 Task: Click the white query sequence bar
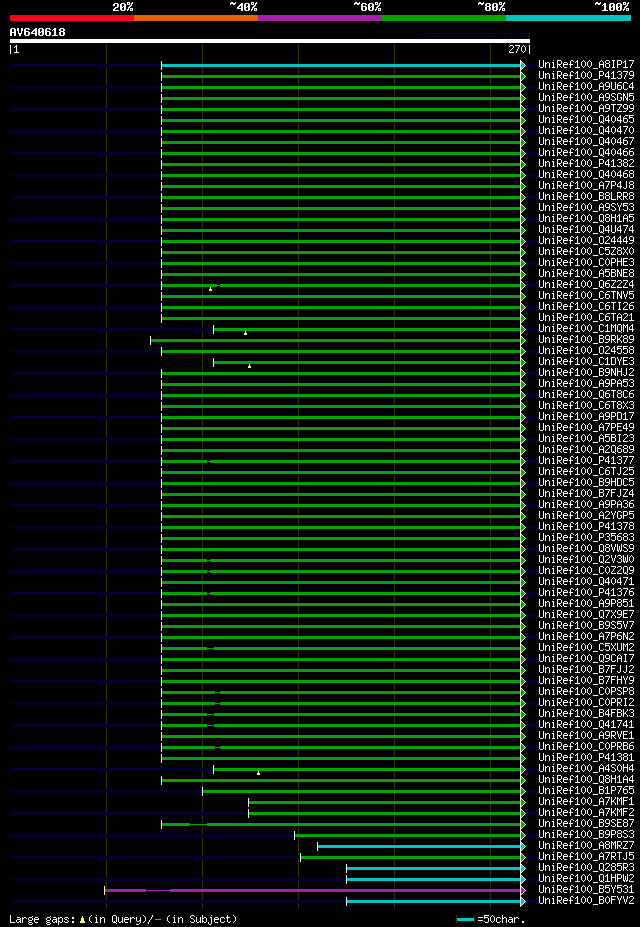[269, 41]
